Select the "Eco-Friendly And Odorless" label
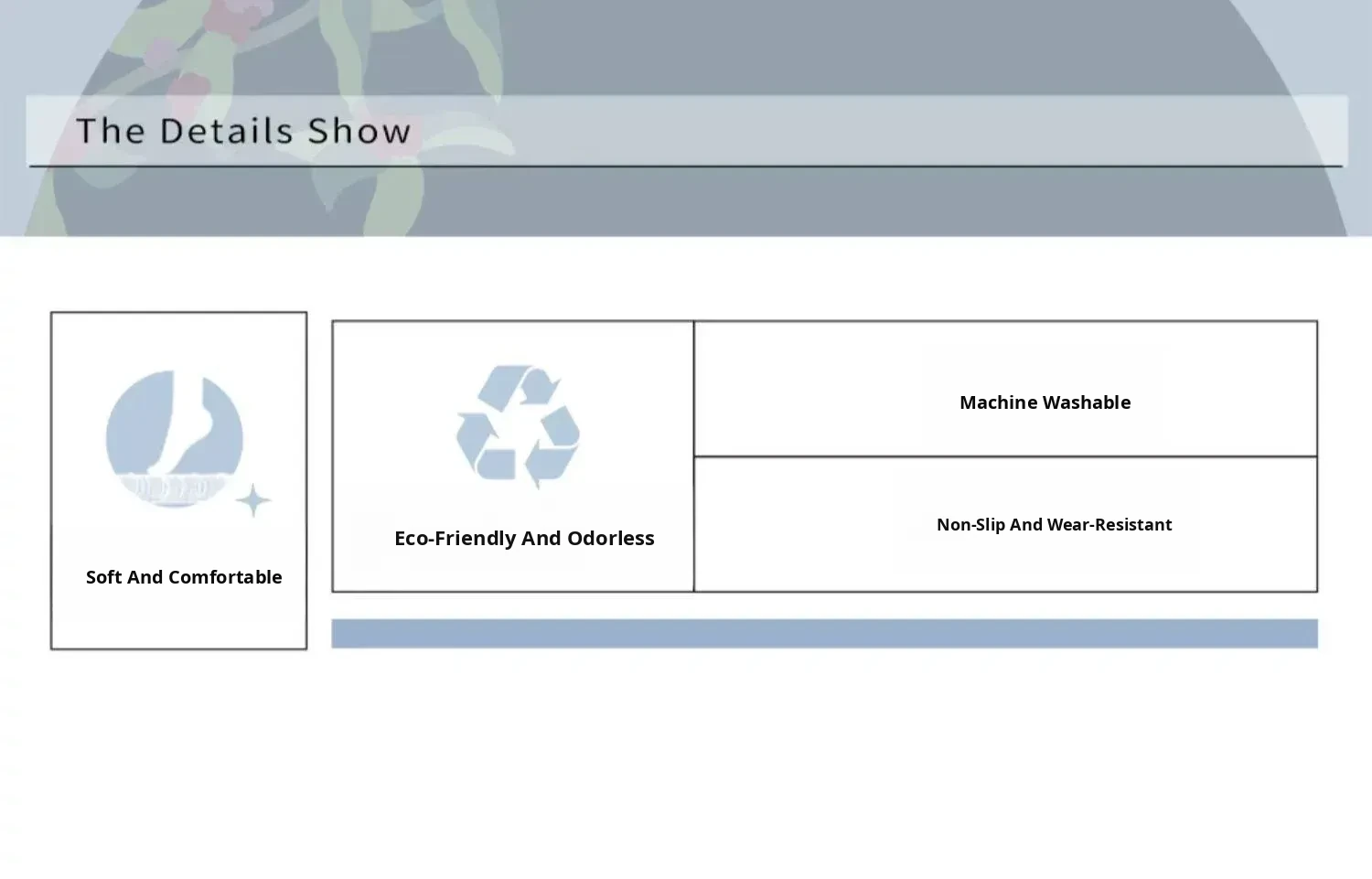 [524, 538]
